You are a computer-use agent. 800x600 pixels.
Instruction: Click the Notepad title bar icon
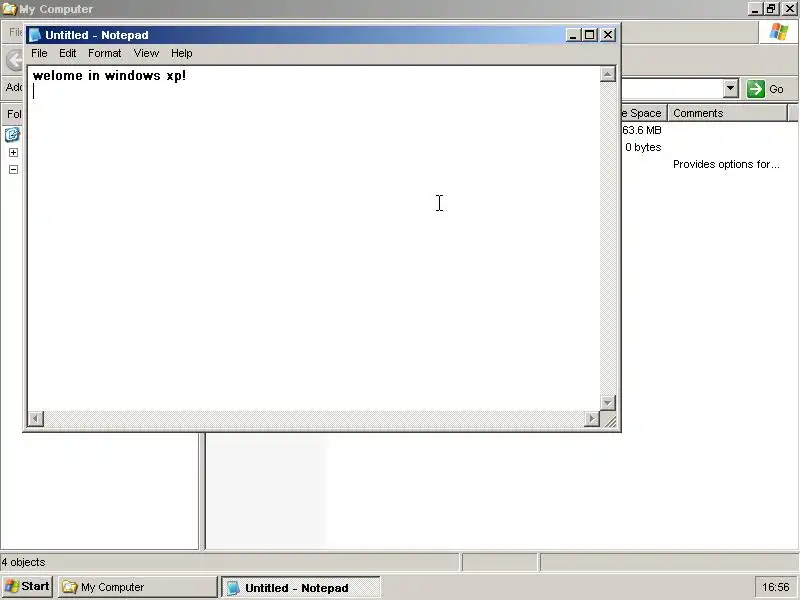click(35, 35)
